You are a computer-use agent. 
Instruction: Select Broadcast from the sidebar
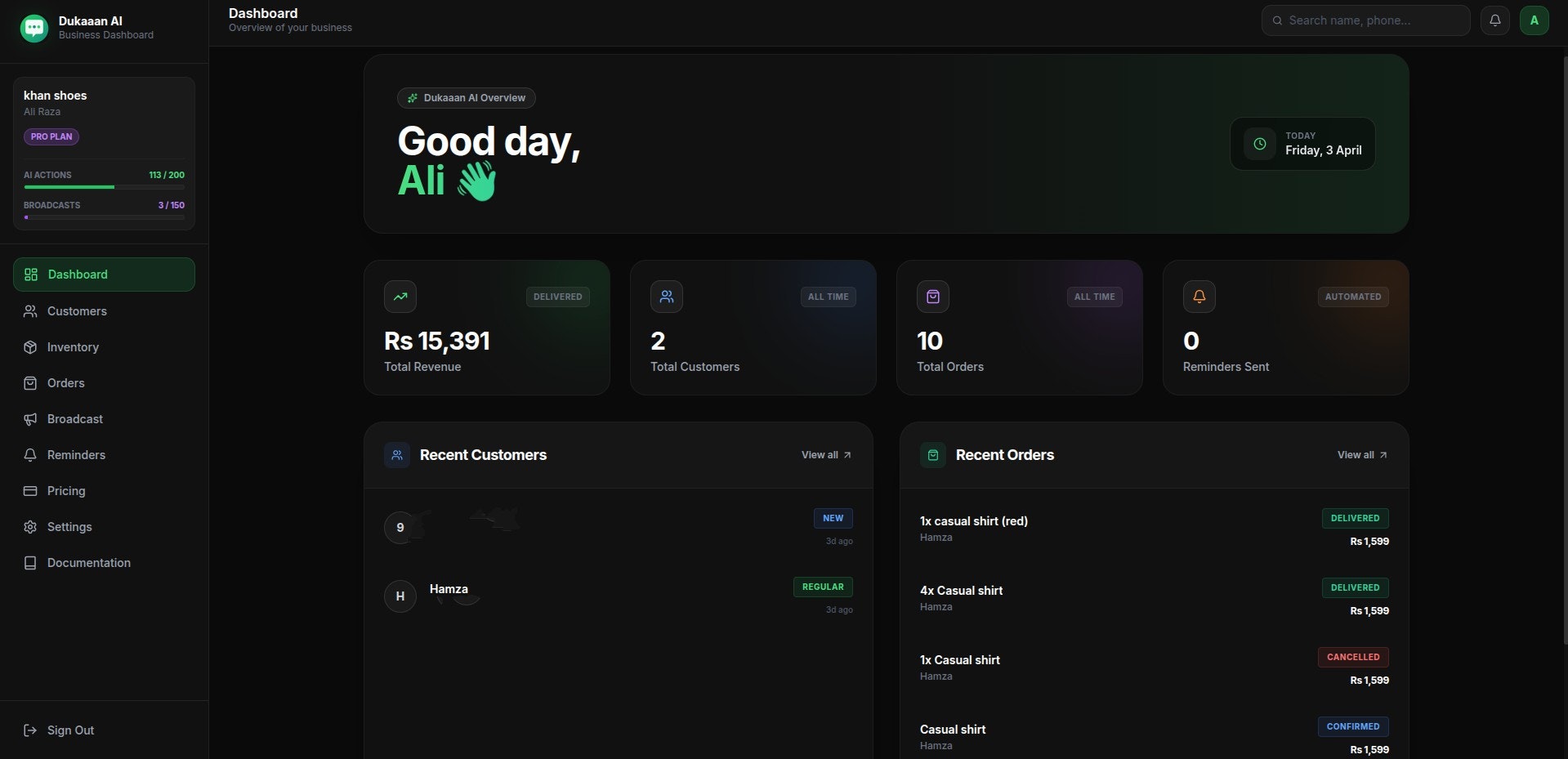pos(104,419)
